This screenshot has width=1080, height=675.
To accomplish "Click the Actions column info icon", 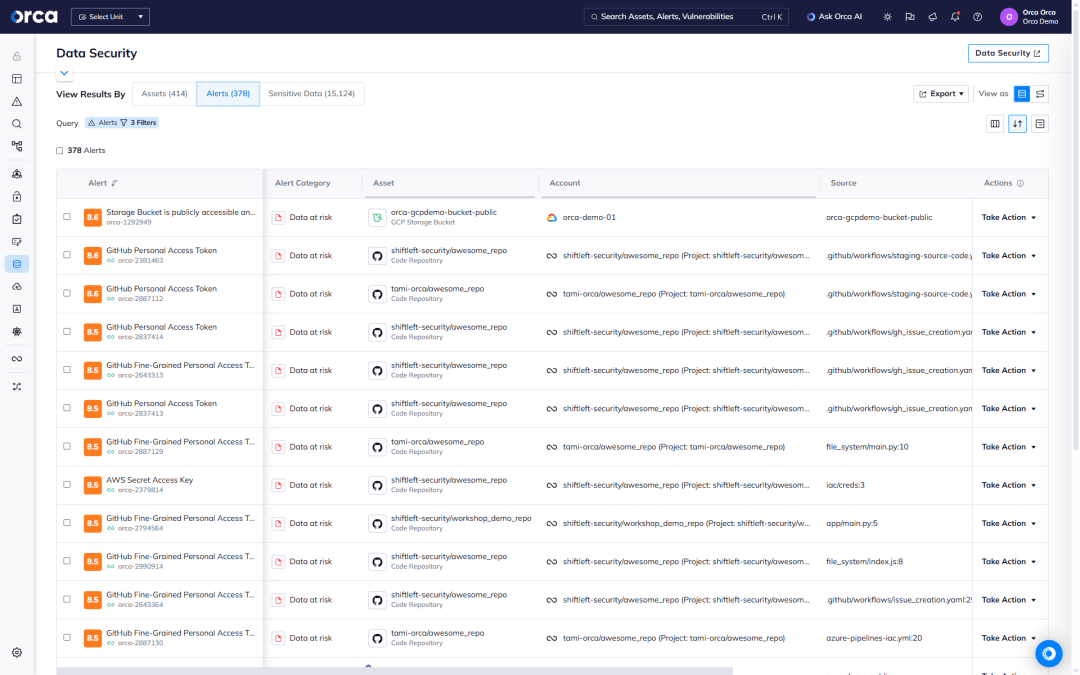I will (x=1020, y=183).
